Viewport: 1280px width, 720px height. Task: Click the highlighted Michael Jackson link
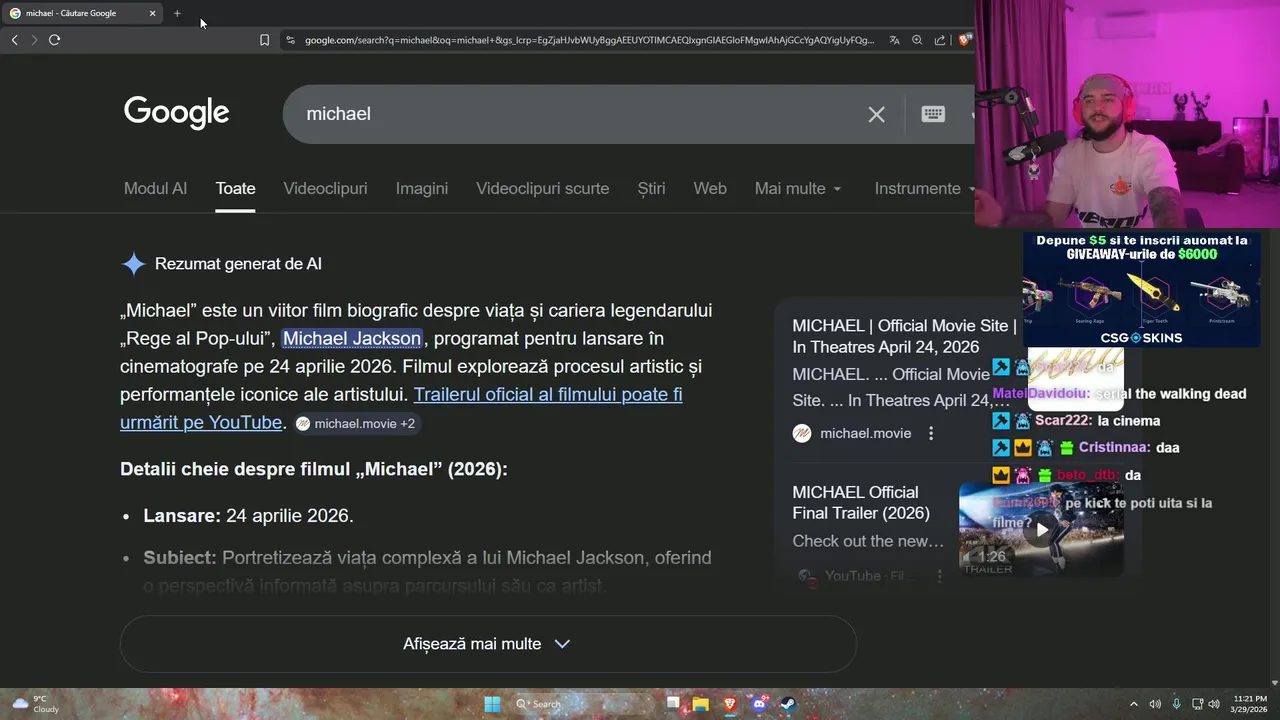coord(352,338)
